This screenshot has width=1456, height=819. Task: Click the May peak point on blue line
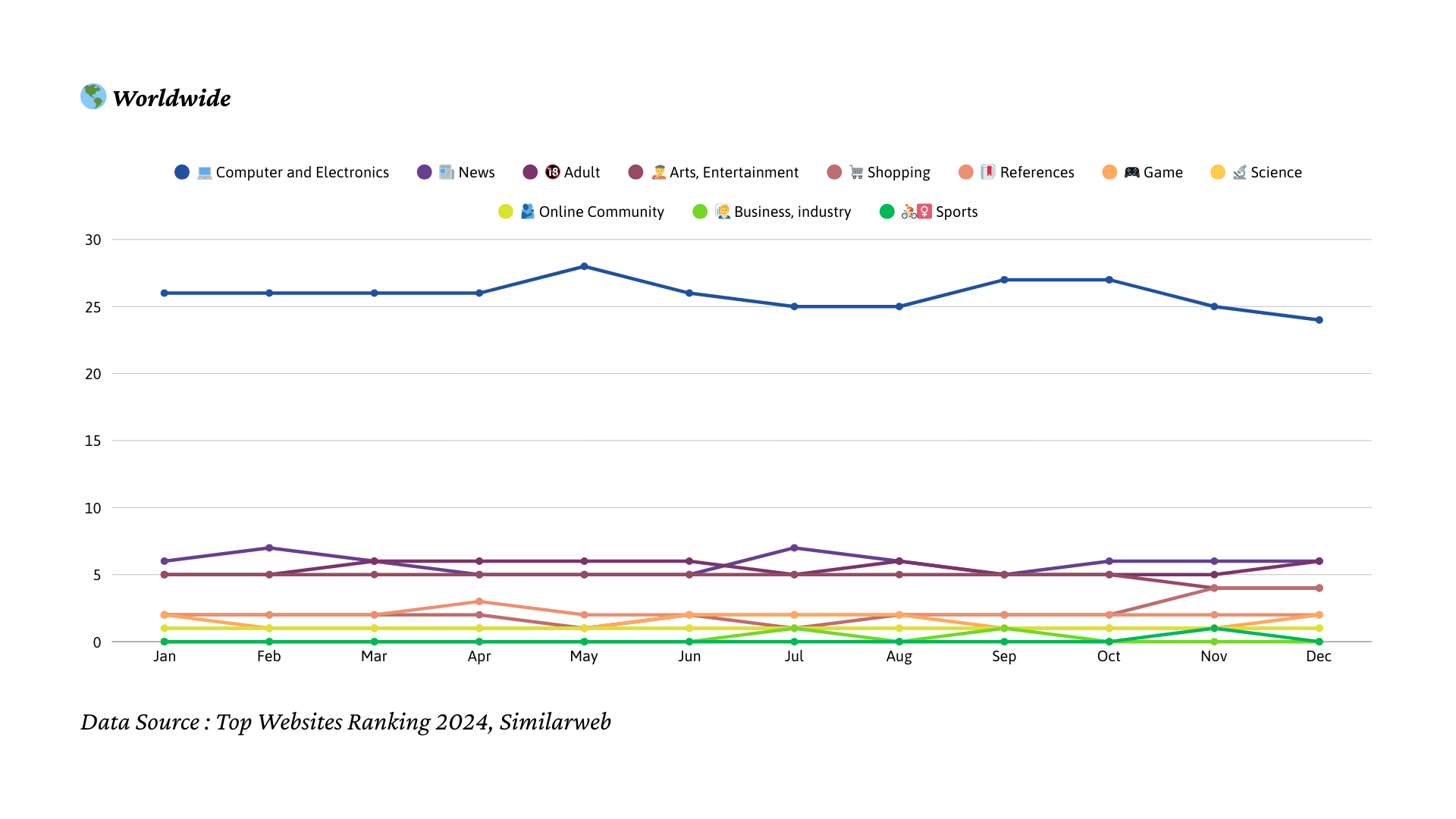[584, 267]
